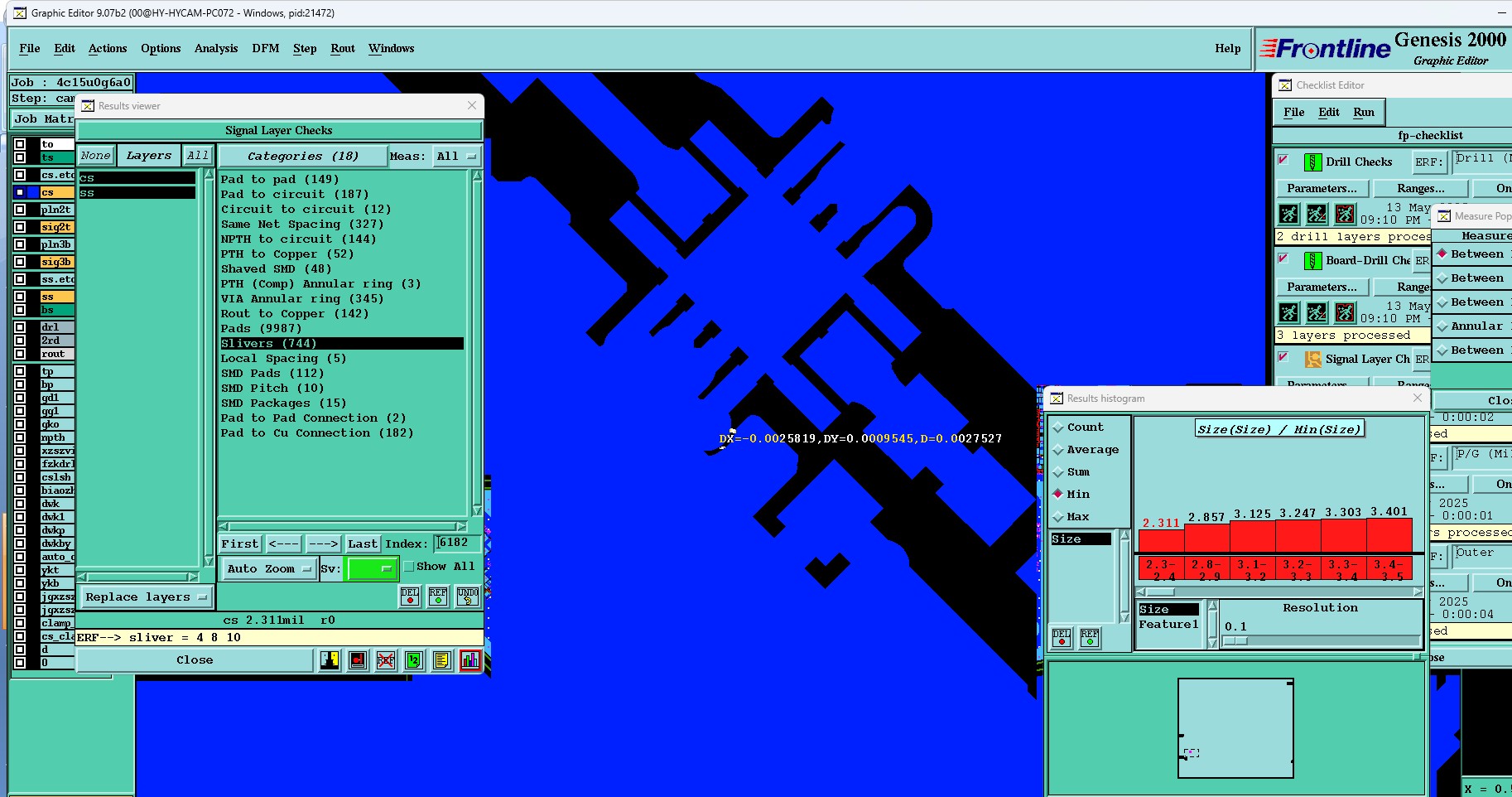Screen dimensions: 1512x797
Task: Open the Checklist Editor Run menu
Action: point(1364,113)
